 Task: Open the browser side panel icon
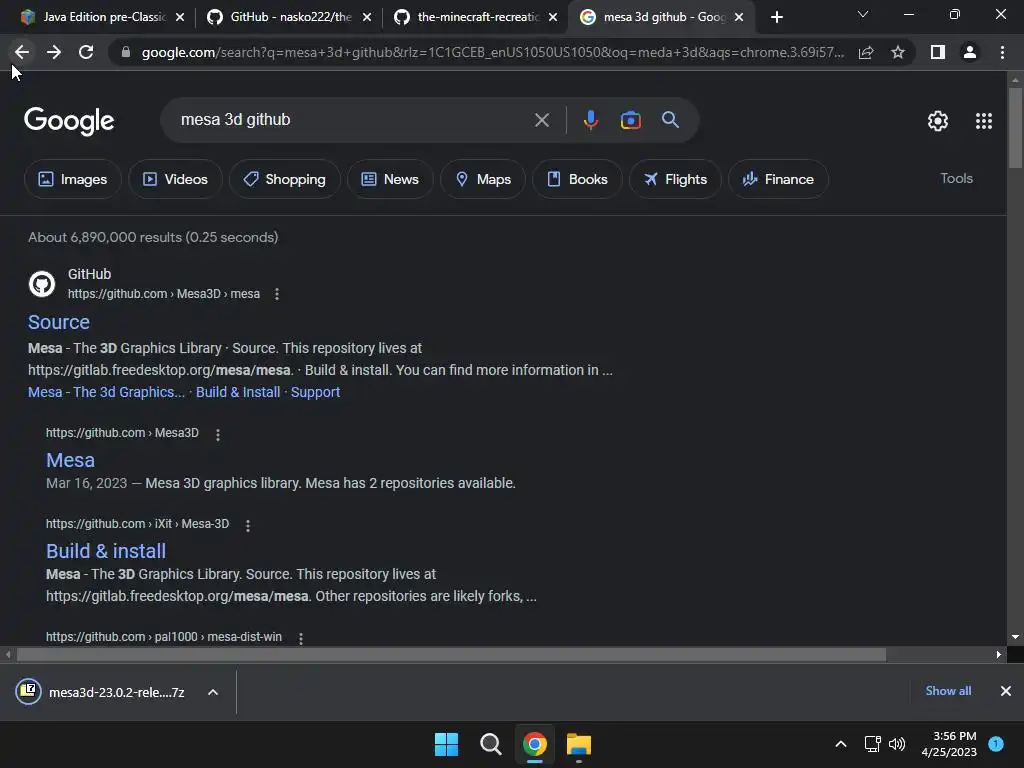[x=938, y=52]
